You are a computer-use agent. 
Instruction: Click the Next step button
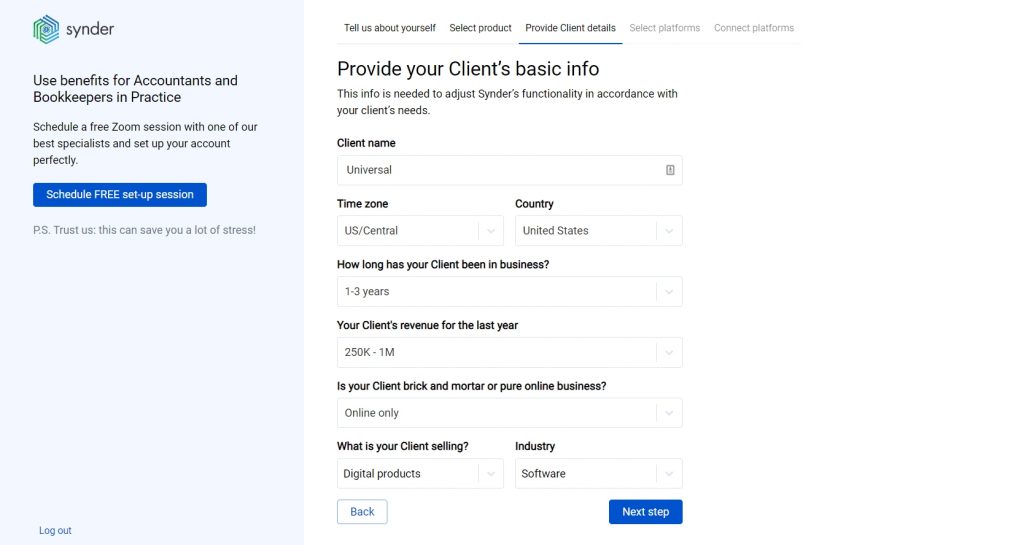645,512
